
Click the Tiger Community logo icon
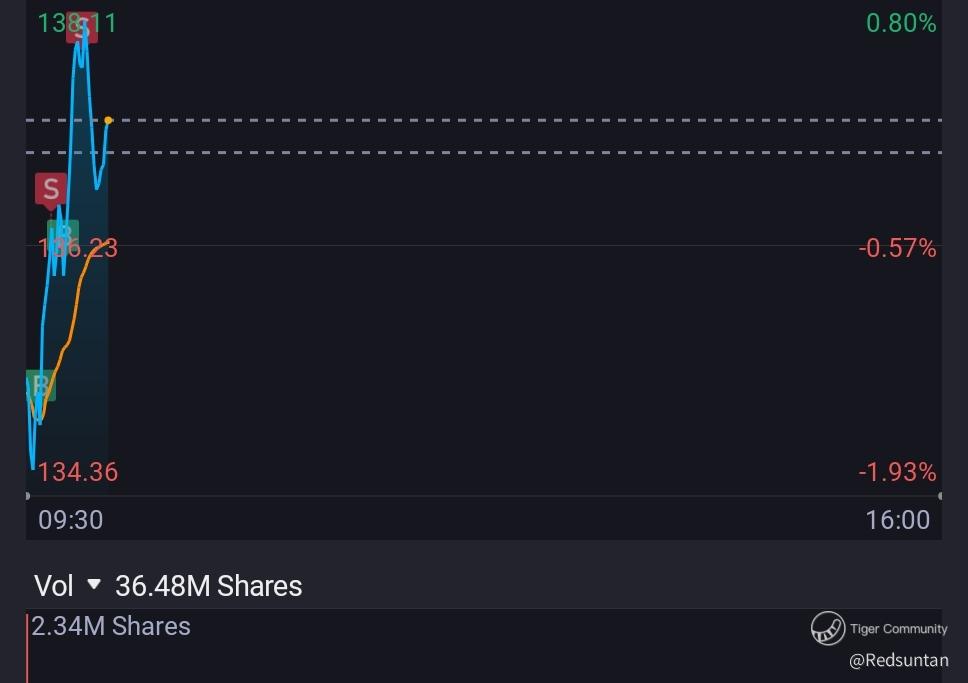(x=828, y=629)
